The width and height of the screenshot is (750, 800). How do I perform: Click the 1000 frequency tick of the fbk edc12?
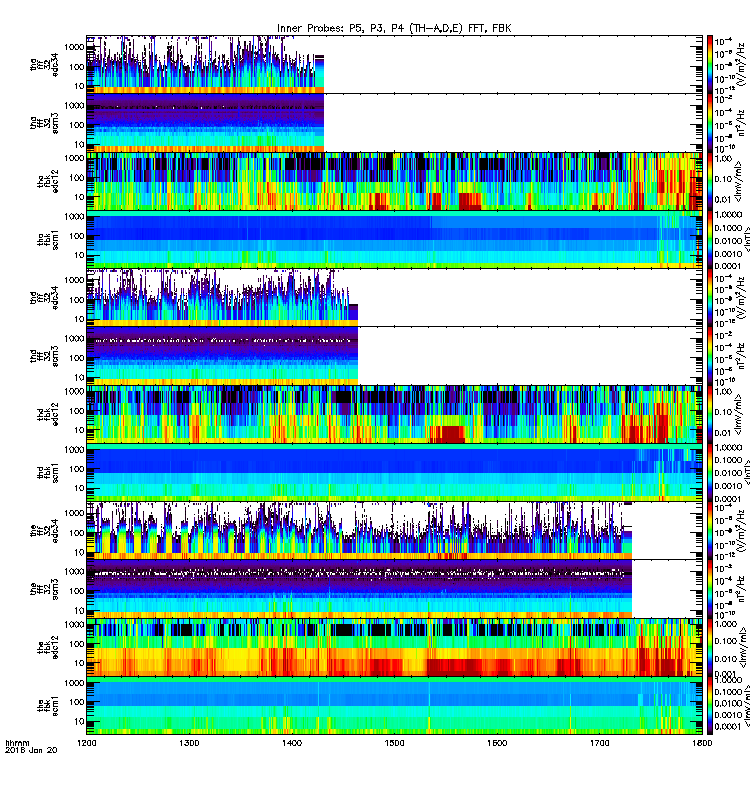pyautogui.click(x=74, y=624)
